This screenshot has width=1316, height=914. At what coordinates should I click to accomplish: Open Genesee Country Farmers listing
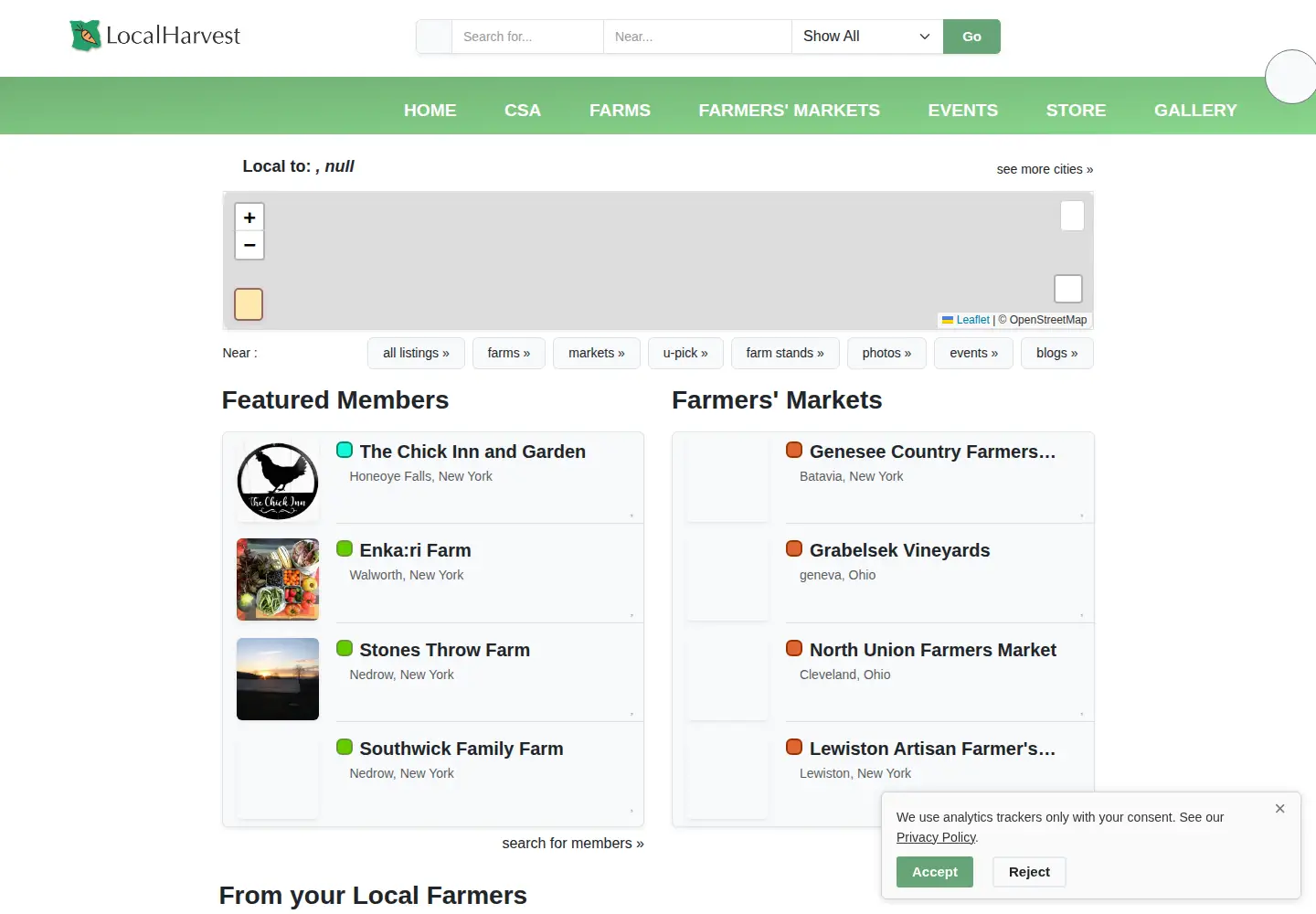click(932, 452)
